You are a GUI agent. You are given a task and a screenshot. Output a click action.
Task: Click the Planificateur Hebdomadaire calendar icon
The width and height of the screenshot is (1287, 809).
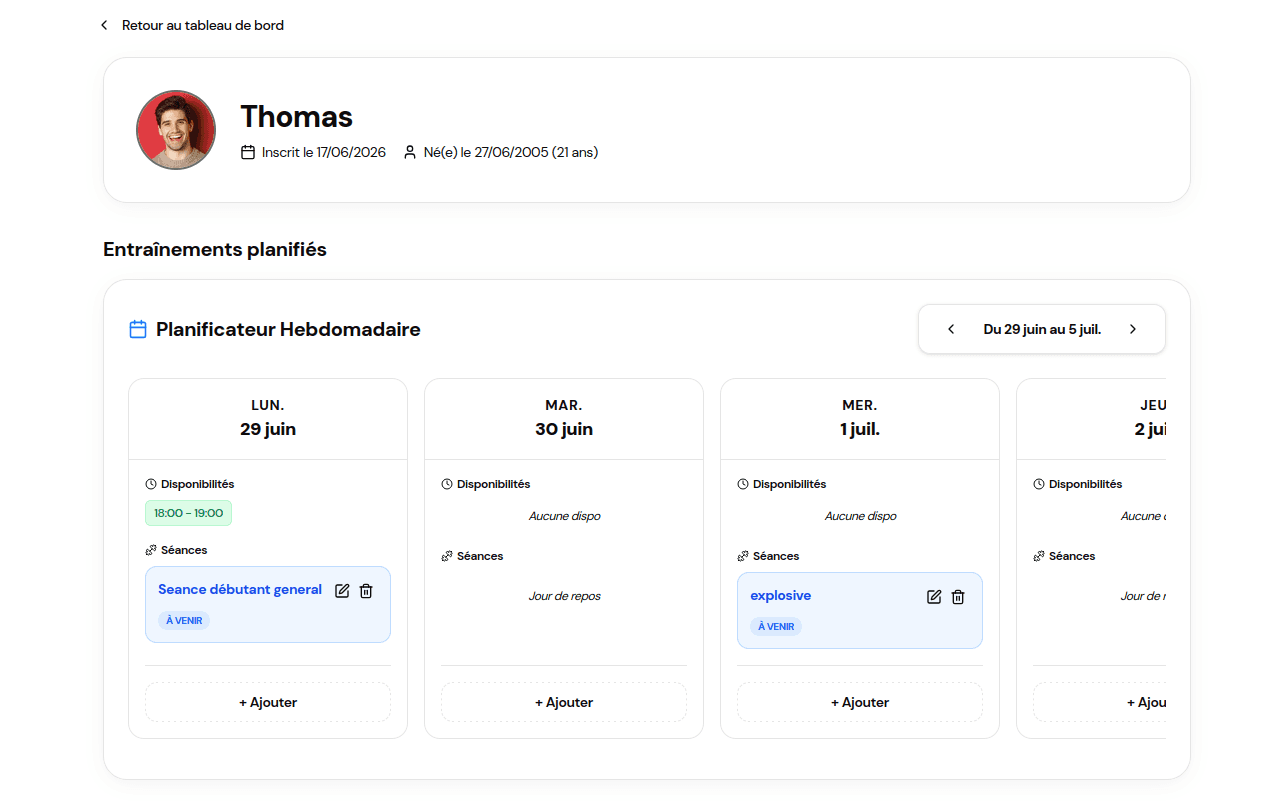tap(138, 329)
